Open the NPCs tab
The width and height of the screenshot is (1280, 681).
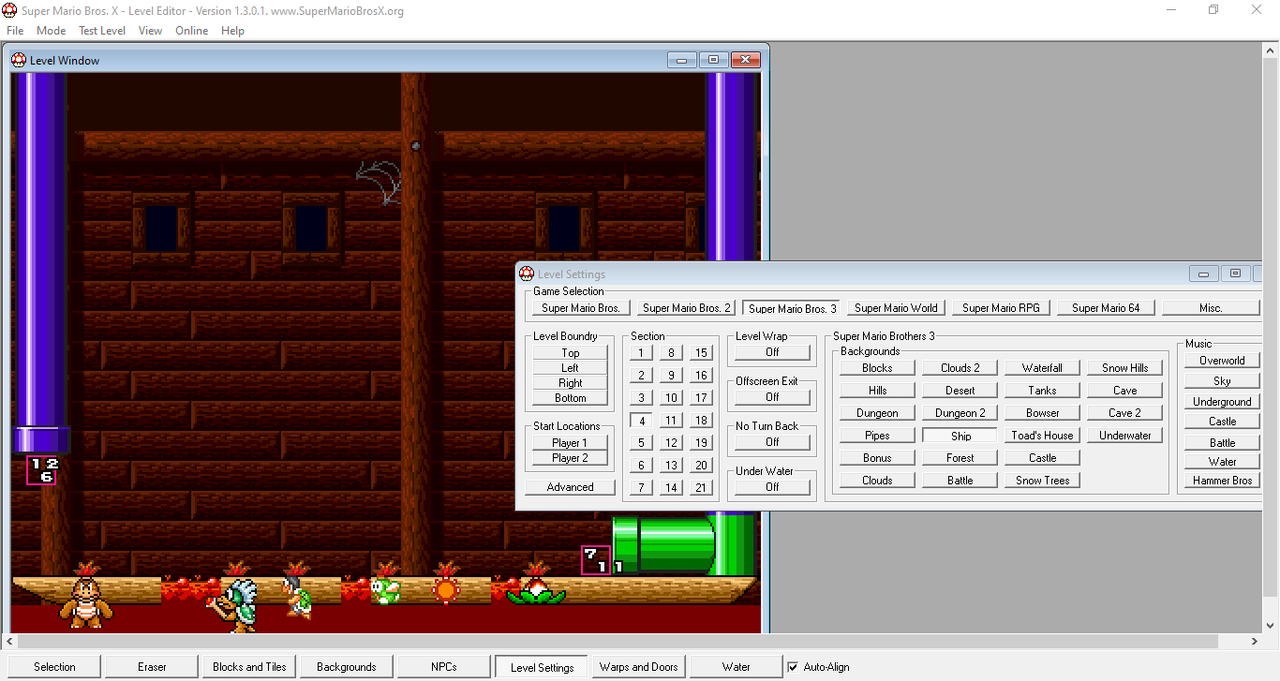[x=443, y=667]
